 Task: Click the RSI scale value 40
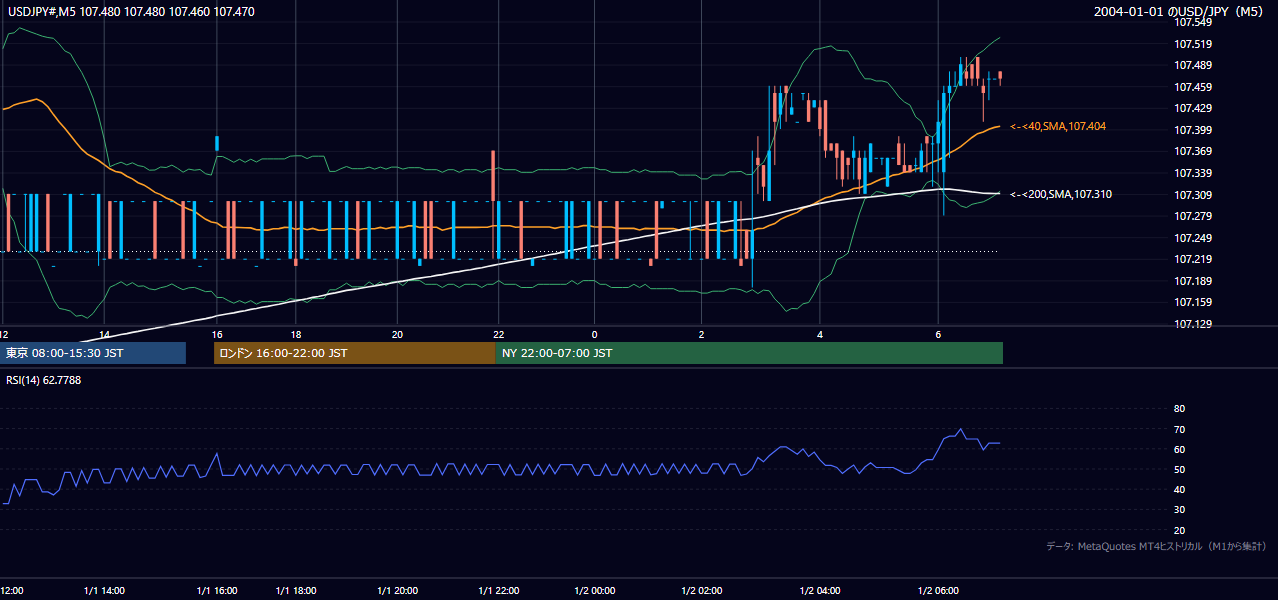click(1179, 489)
